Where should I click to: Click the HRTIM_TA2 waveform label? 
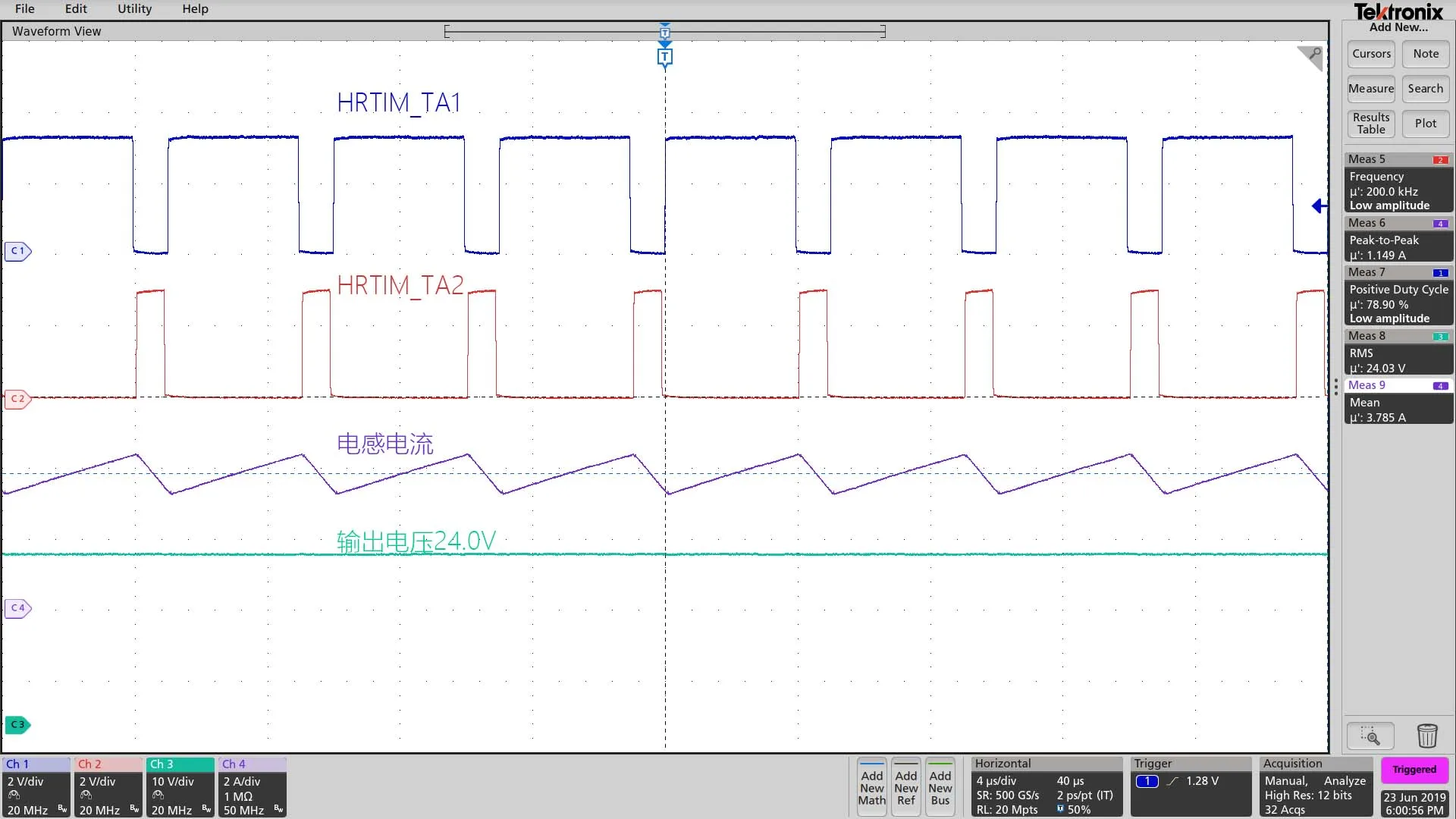[400, 285]
